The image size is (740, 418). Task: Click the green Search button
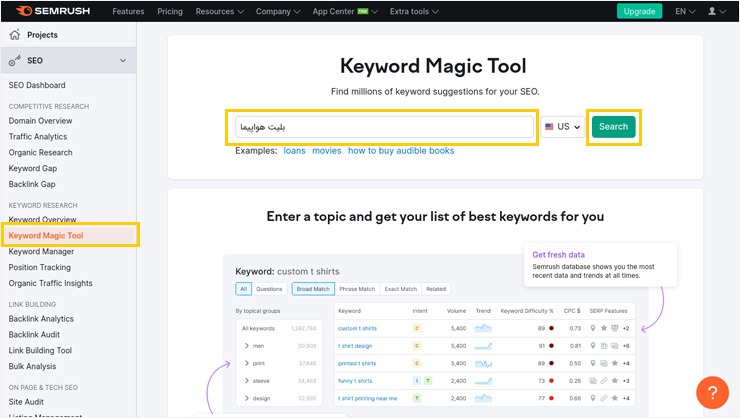[614, 126]
